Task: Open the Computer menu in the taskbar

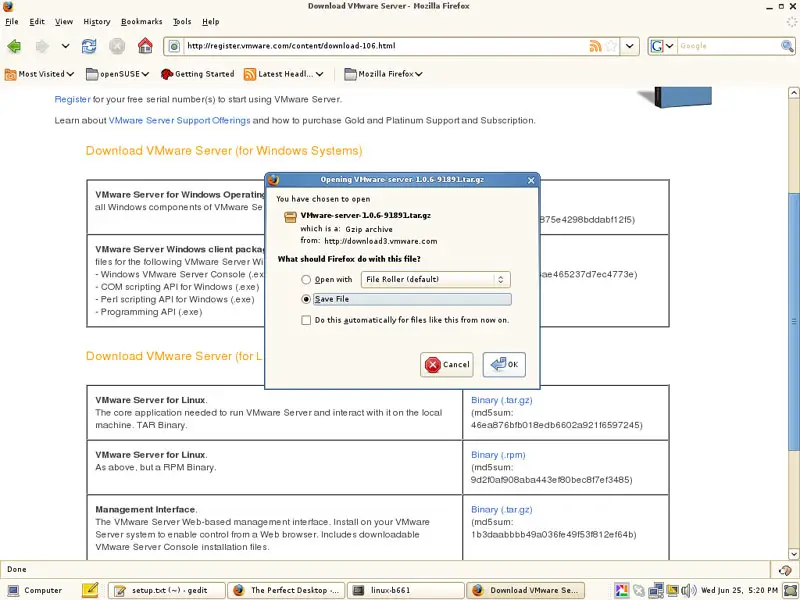Action: coord(35,590)
